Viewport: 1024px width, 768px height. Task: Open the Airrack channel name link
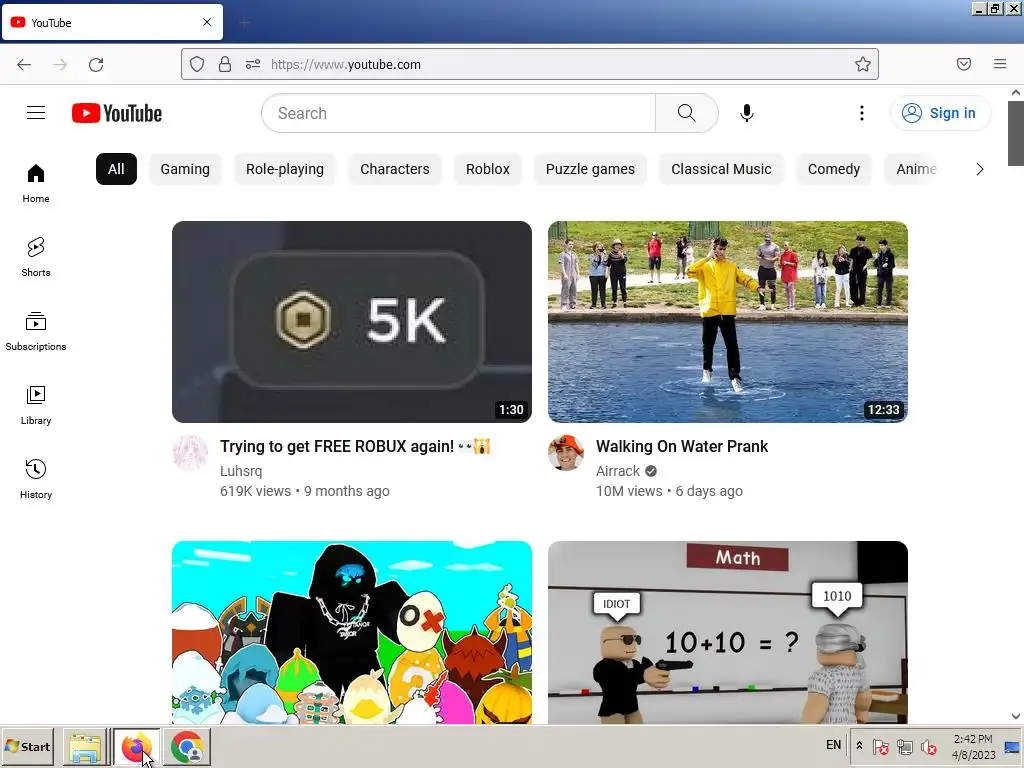click(618, 471)
